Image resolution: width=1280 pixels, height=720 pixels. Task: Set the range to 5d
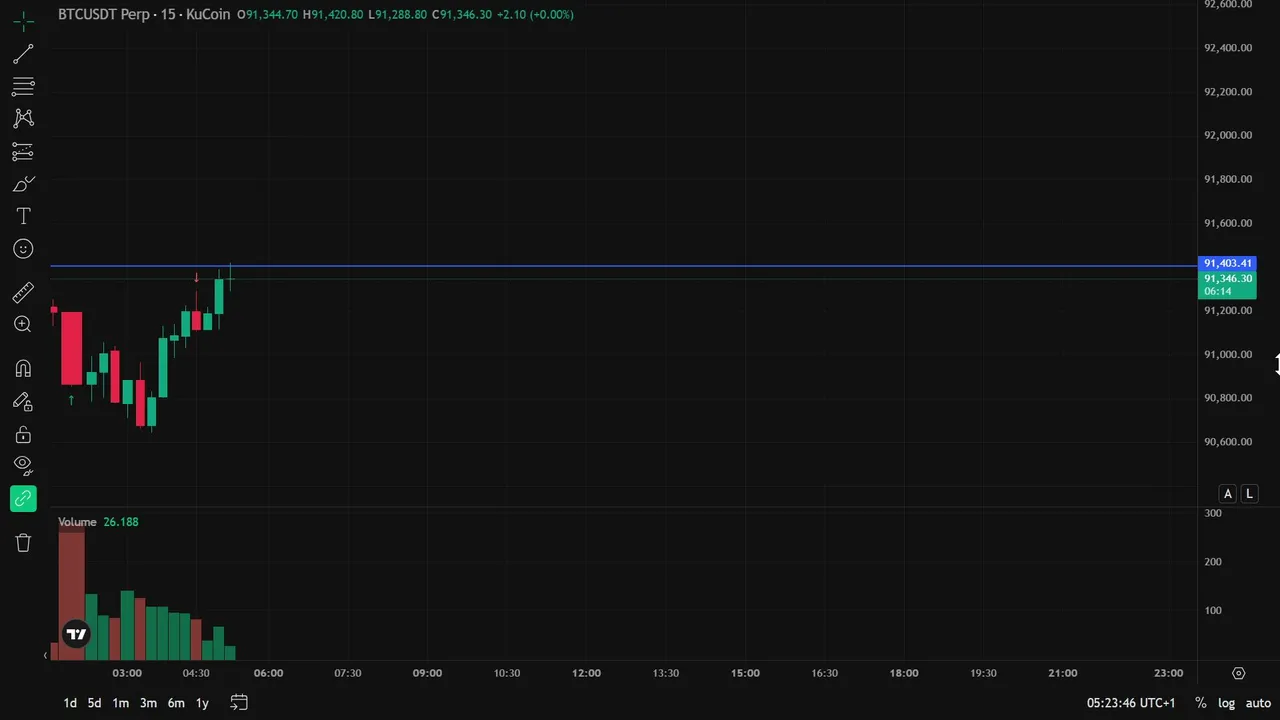[94, 703]
